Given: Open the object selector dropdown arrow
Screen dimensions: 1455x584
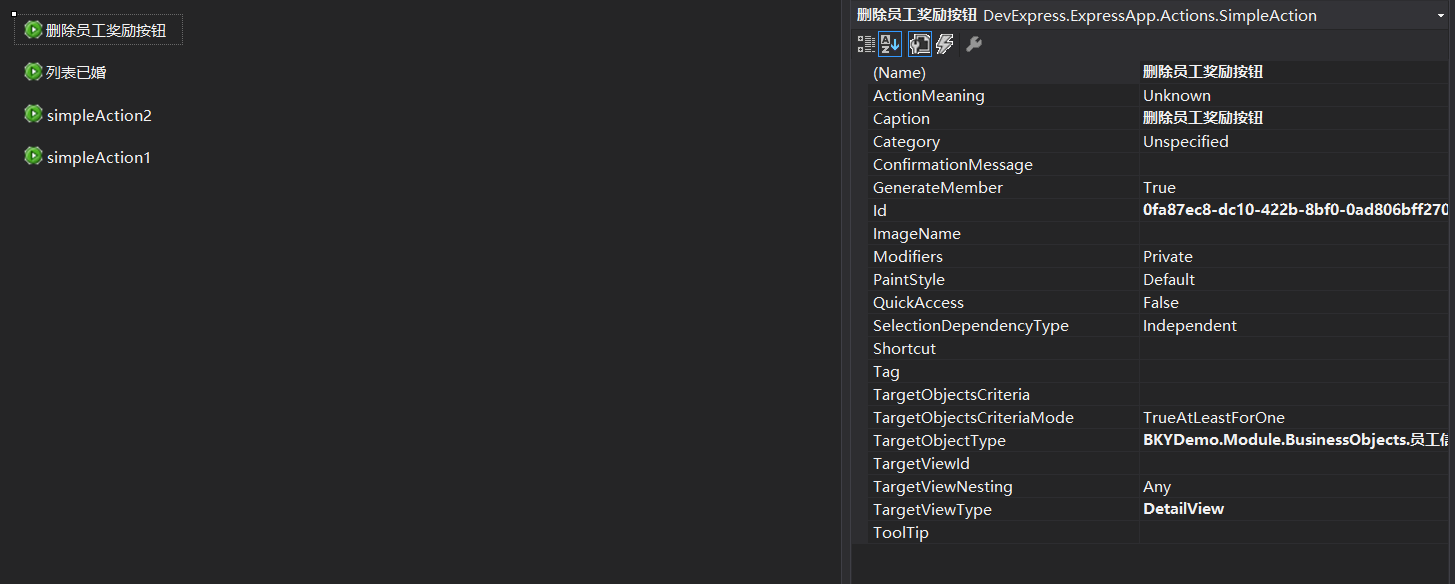Looking at the screenshot, I should [1442, 16].
